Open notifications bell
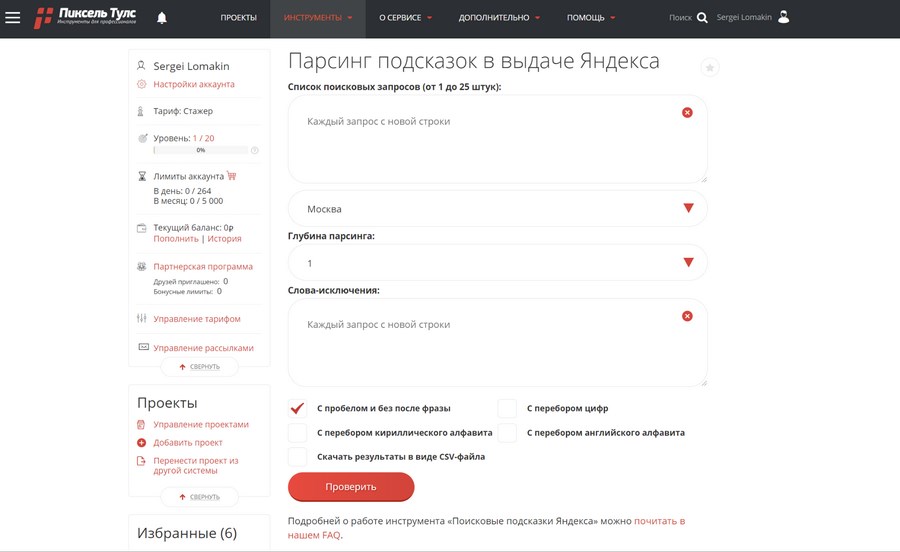 162,18
